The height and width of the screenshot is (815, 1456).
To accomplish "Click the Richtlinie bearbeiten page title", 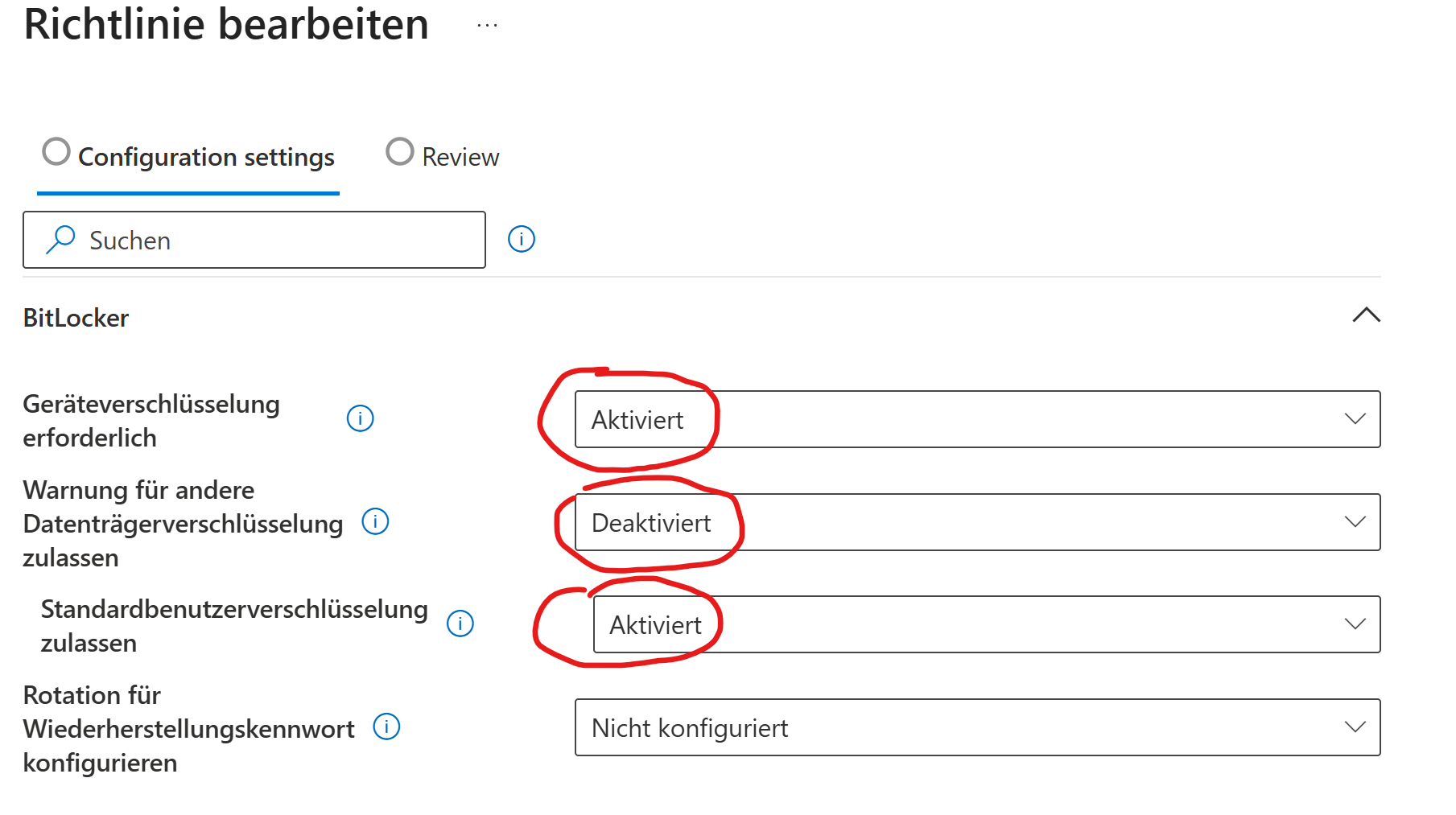I will pyautogui.click(x=226, y=24).
